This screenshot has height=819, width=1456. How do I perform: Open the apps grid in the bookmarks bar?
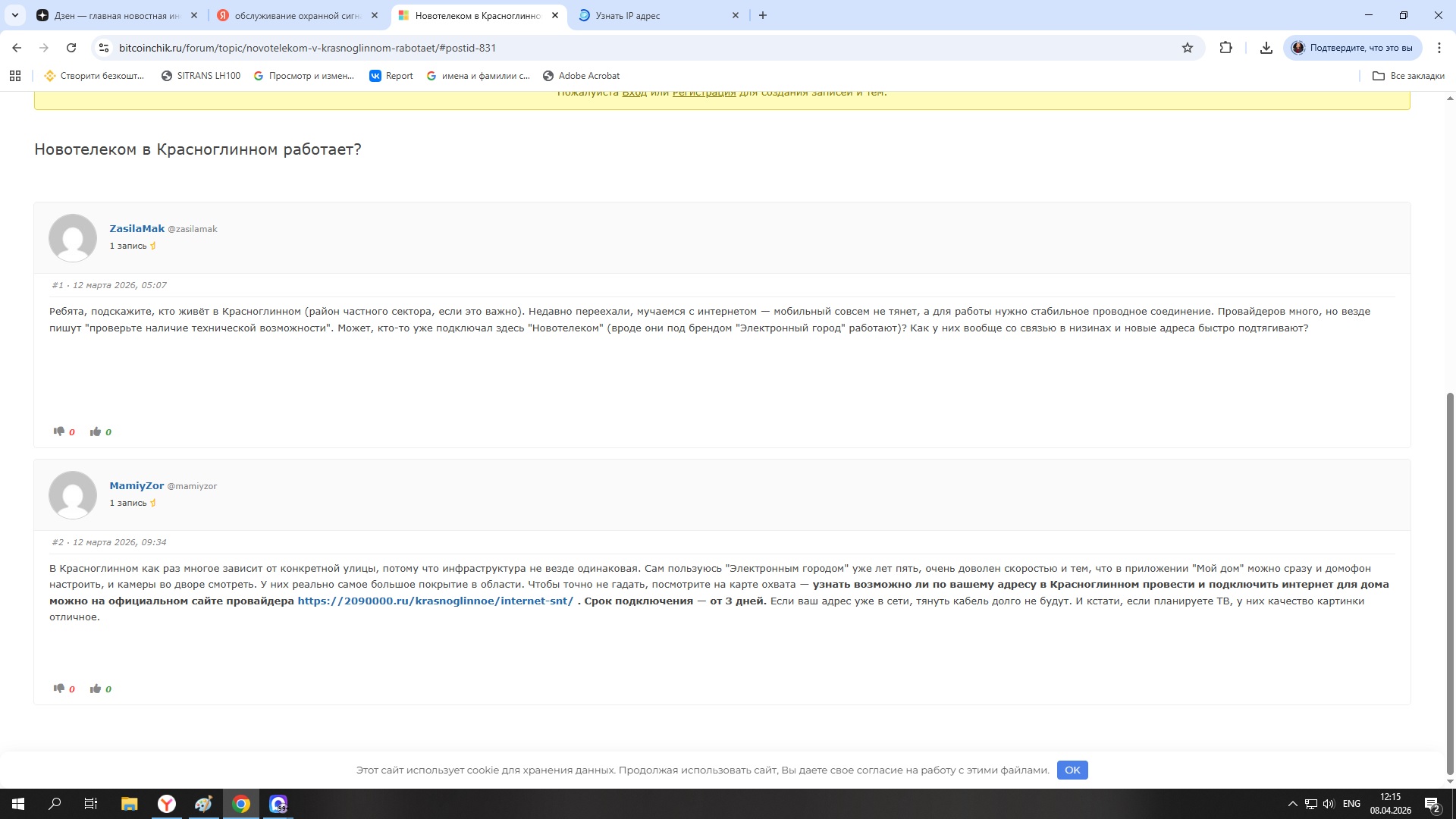15,76
